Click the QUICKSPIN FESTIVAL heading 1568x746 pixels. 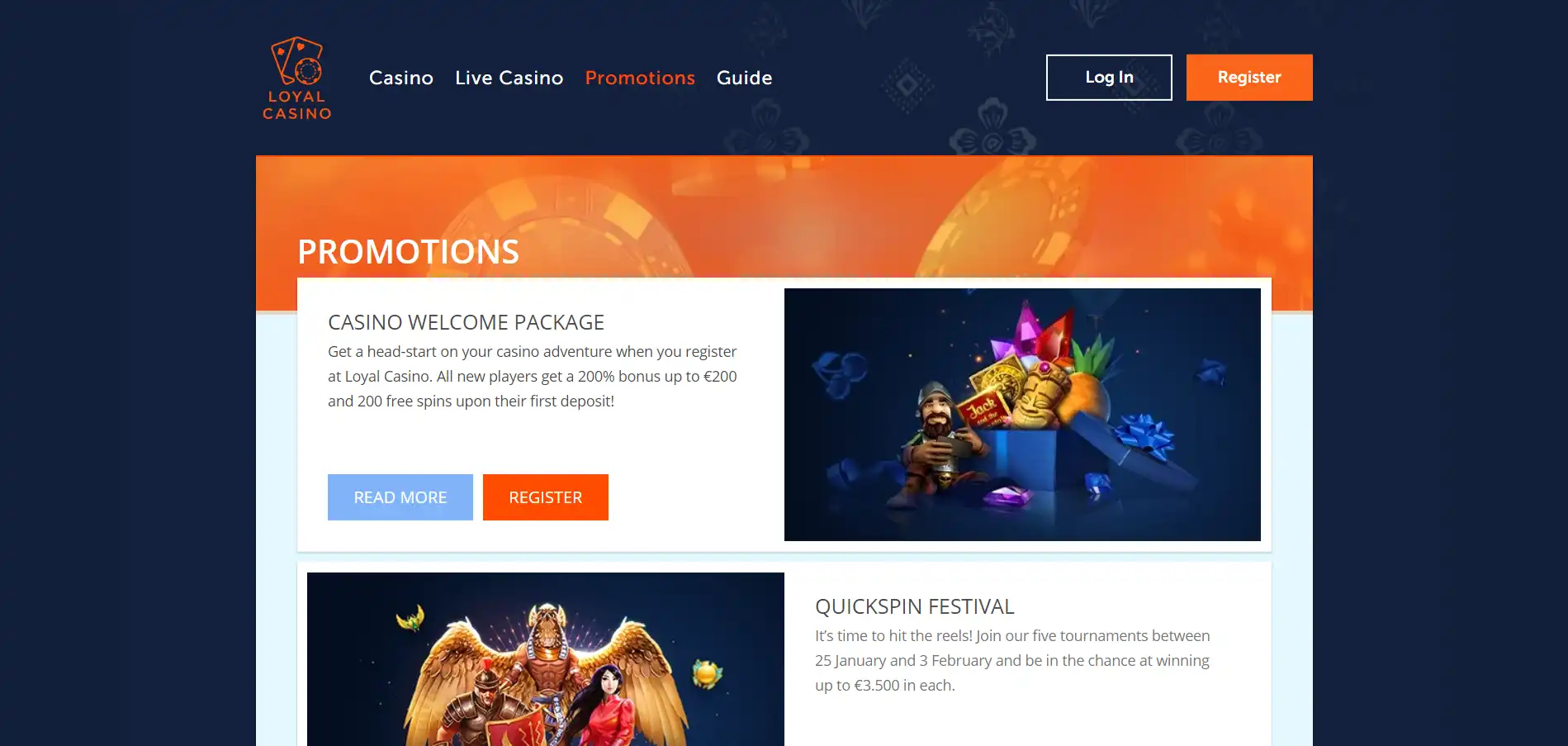[915, 606]
